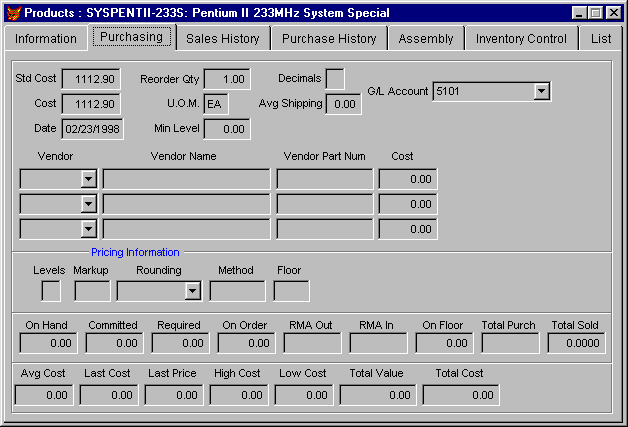The width and height of the screenshot is (628, 427).
Task: Click the Reorder Qty field
Action: click(x=227, y=79)
